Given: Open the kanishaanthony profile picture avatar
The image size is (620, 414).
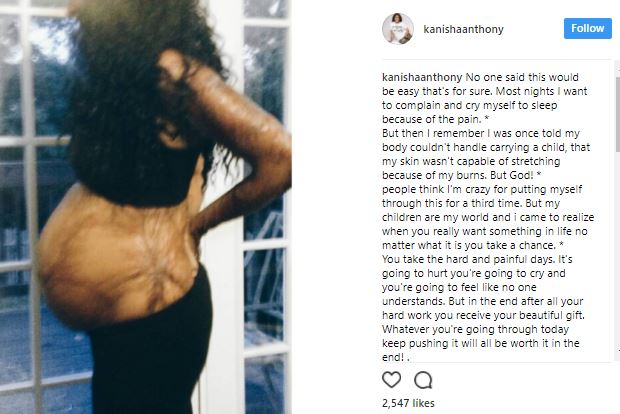Looking at the screenshot, I should pyautogui.click(x=398, y=28).
